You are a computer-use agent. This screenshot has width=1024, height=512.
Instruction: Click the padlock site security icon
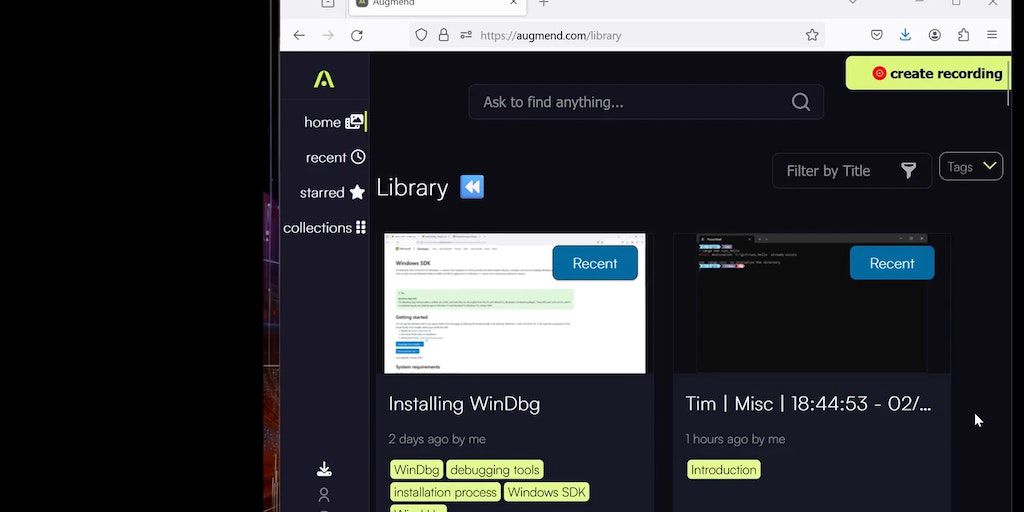443,35
